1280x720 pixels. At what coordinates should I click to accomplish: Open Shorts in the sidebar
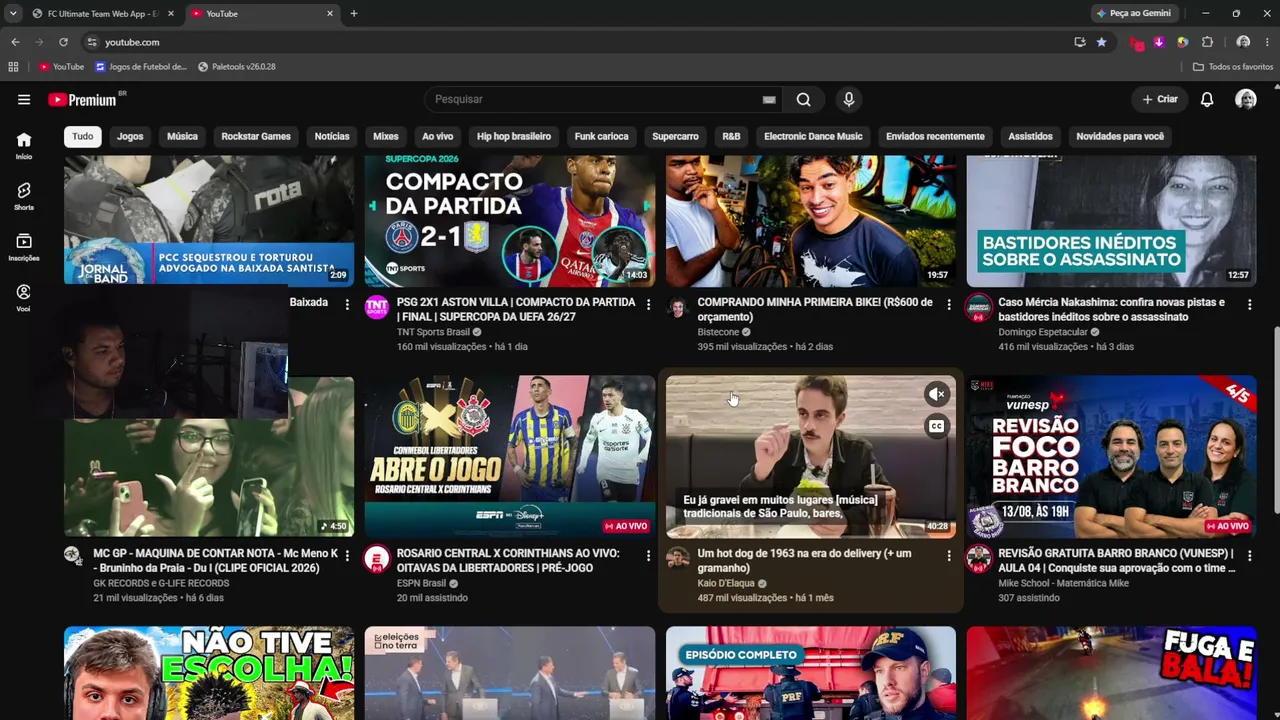(24, 196)
